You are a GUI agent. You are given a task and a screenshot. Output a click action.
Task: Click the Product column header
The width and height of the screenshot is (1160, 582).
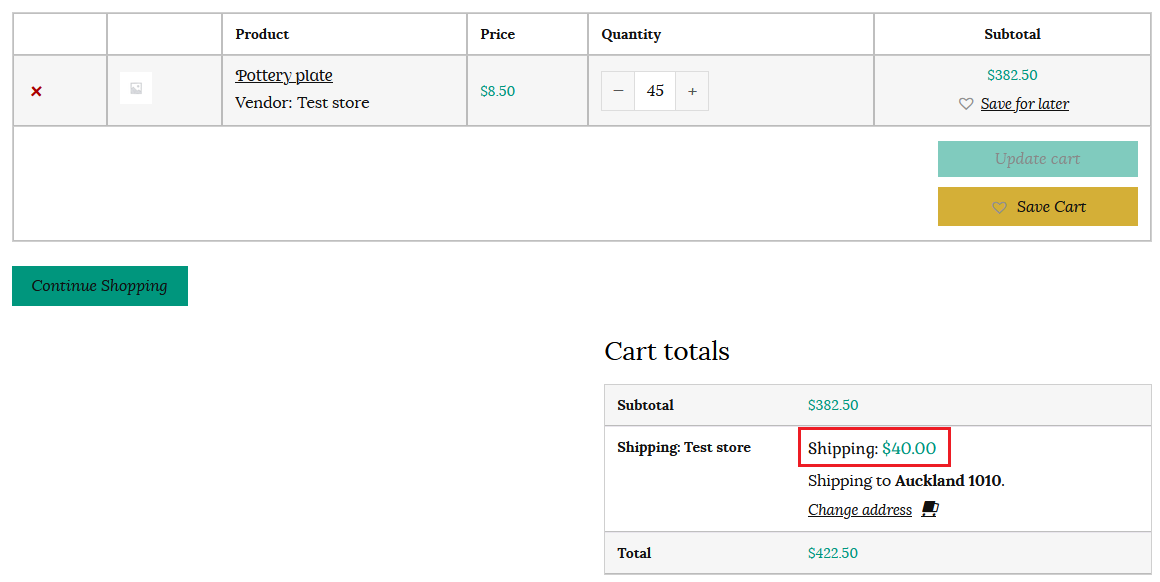click(262, 34)
